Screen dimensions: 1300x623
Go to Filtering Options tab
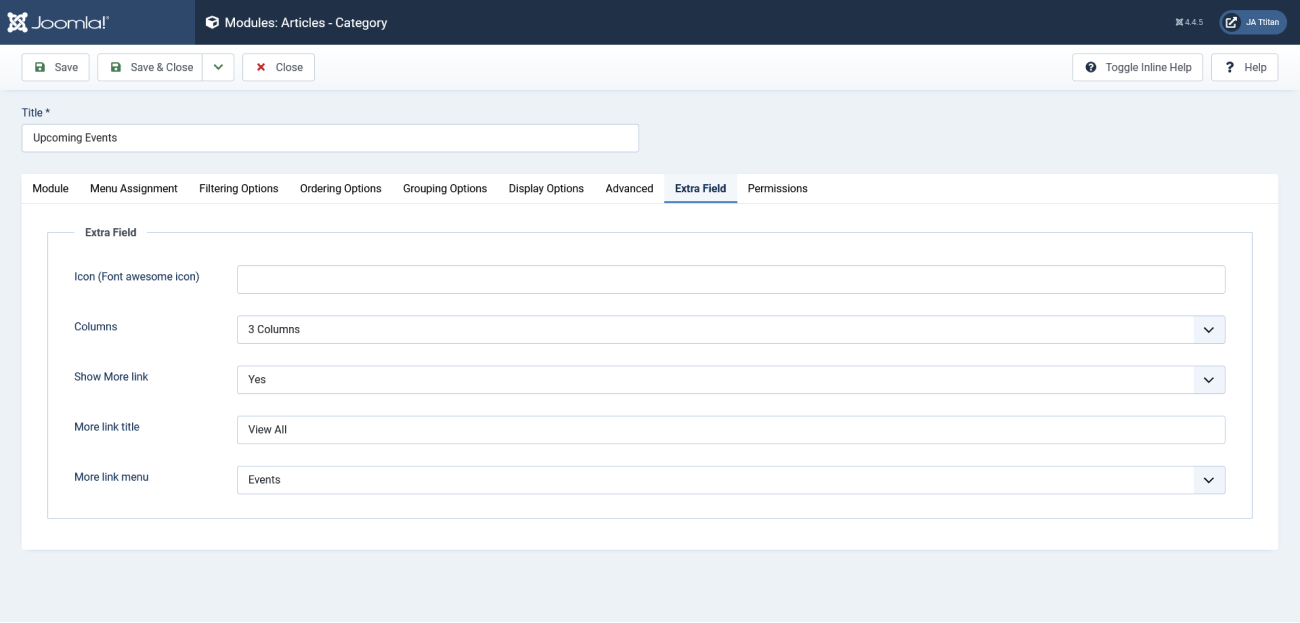pos(239,188)
